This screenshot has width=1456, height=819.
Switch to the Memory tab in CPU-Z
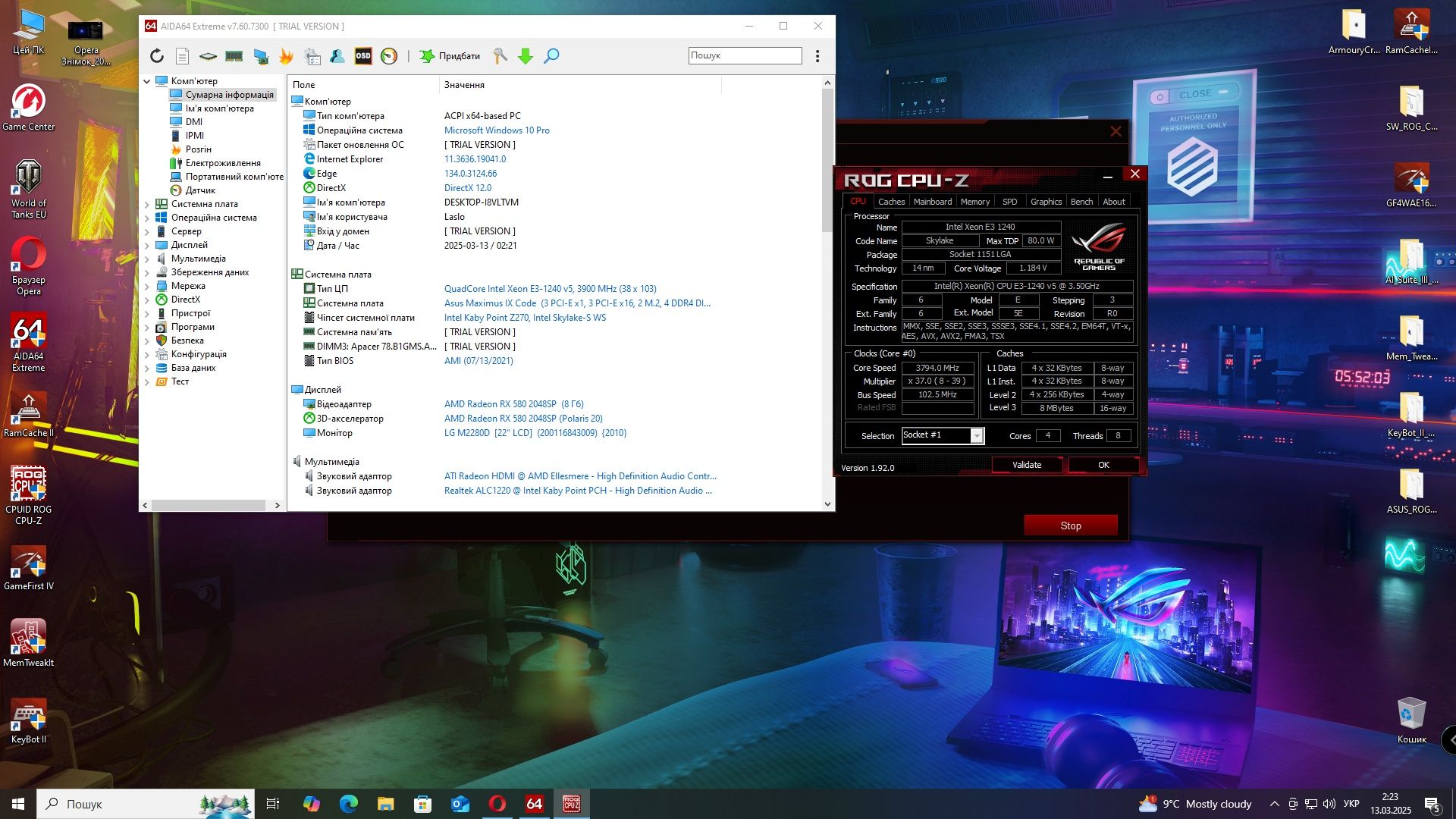pos(974,202)
